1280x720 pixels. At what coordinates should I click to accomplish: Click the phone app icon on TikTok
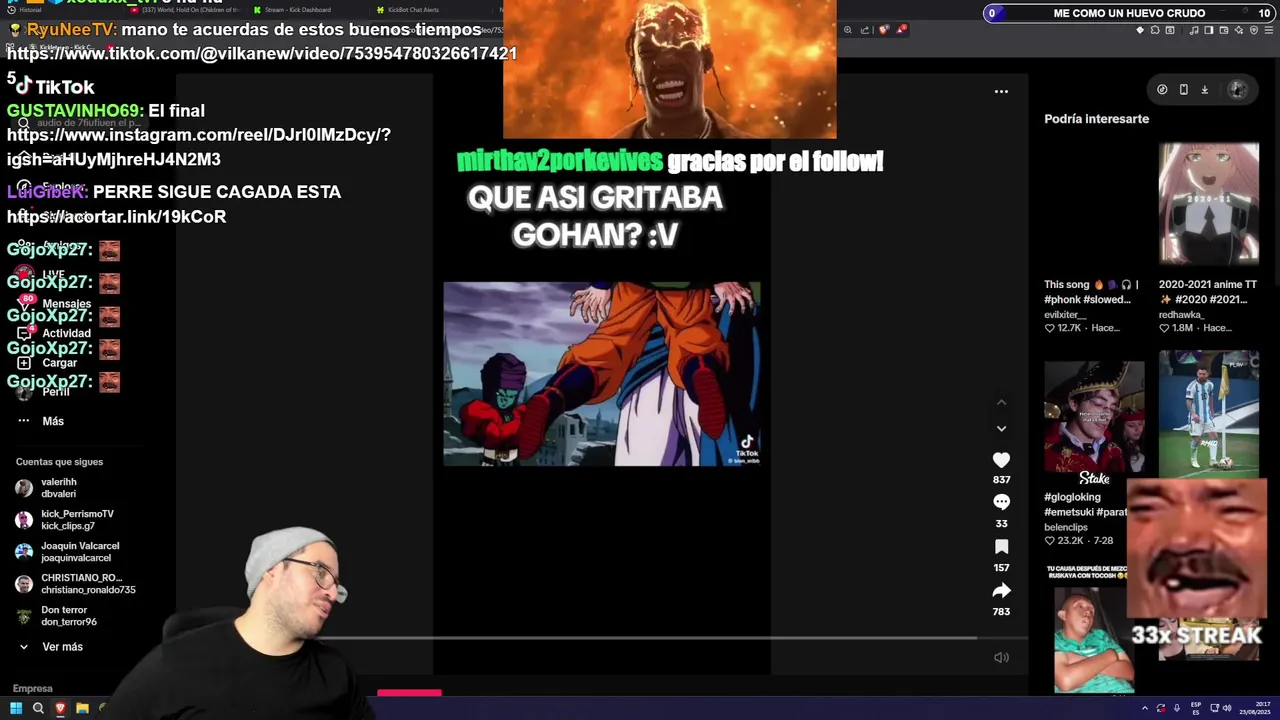pyautogui.click(x=1183, y=89)
